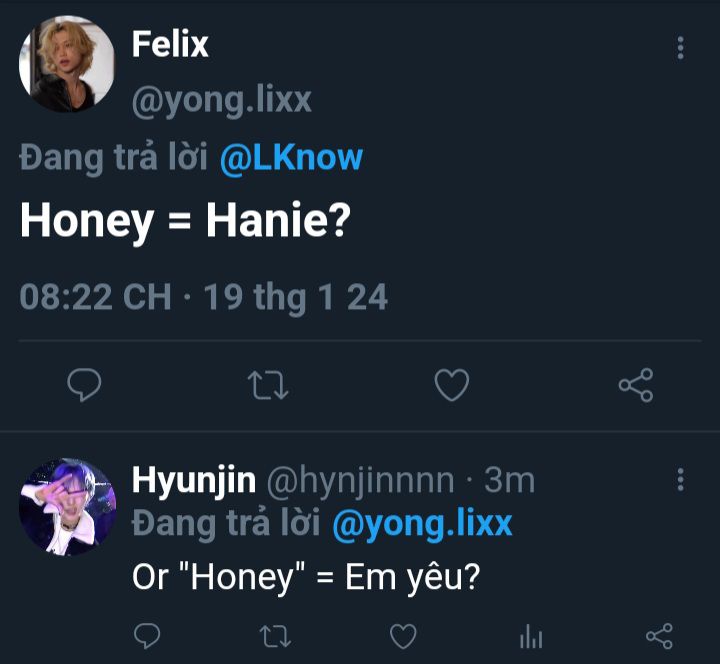The height and width of the screenshot is (664, 720).
Task: Open Felix's profile picture
Action: click(67, 64)
